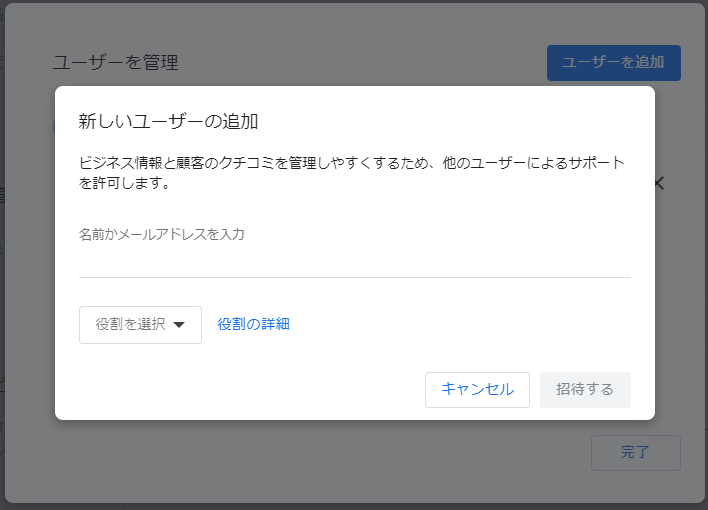The height and width of the screenshot is (510, 708).
Task: Click the ユーザーを管理 heading text
Action: tap(116, 62)
